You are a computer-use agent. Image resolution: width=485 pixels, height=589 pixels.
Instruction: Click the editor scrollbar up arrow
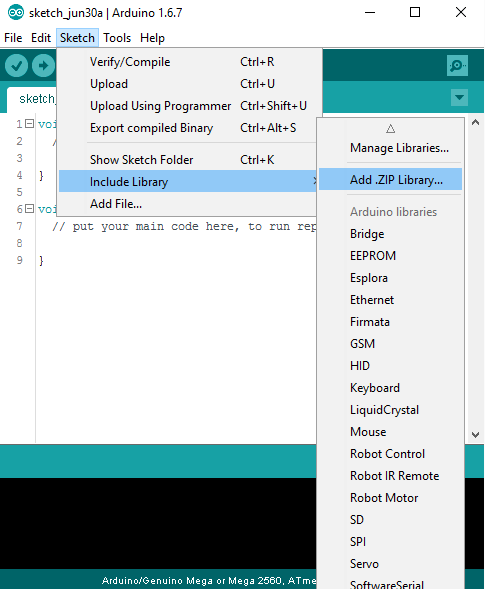[475, 122]
